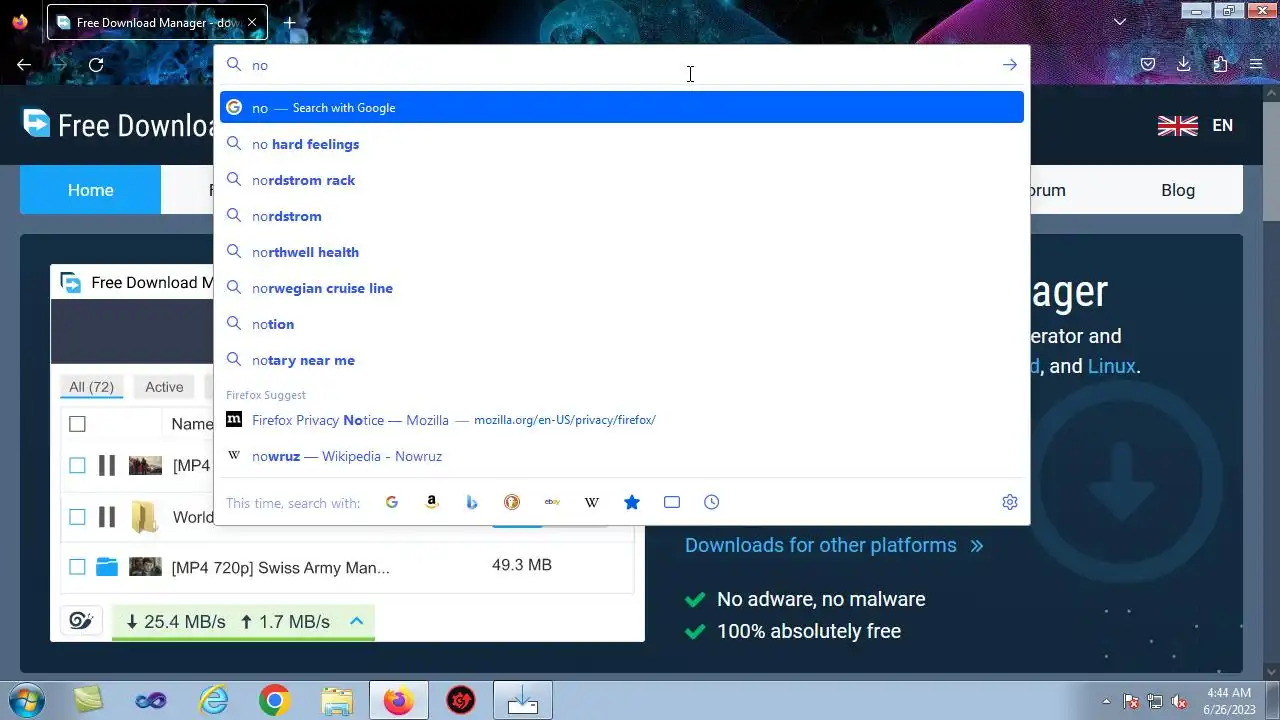Choose the 'no hard feelings' suggestion
1280x720 pixels.
tap(622, 144)
